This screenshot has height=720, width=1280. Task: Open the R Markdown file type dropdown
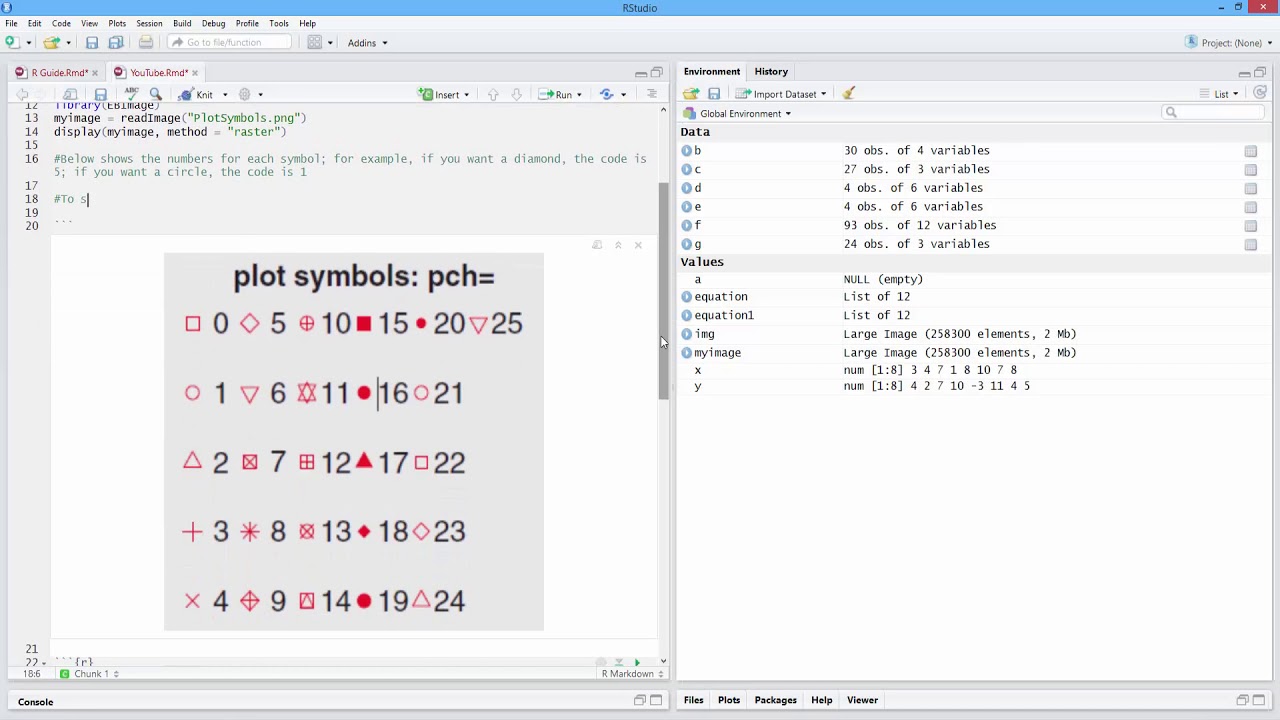click(x=632, y=674)
